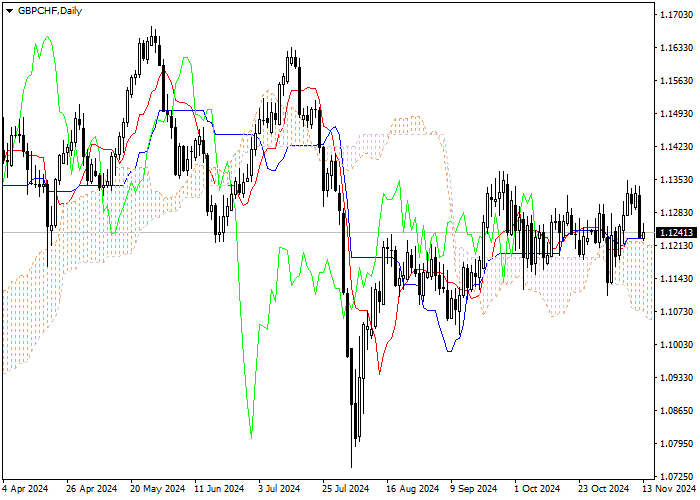
Task: Click the 1.14230 price axis label
Action: (676, 147)
